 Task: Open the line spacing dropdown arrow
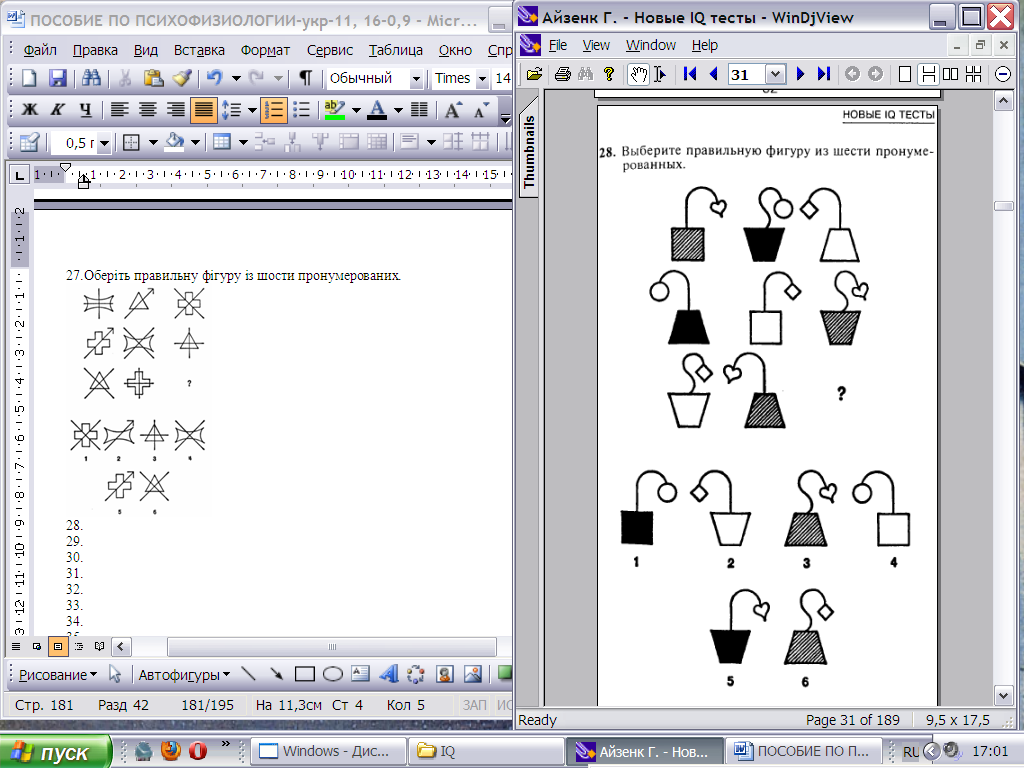point(252,110)
